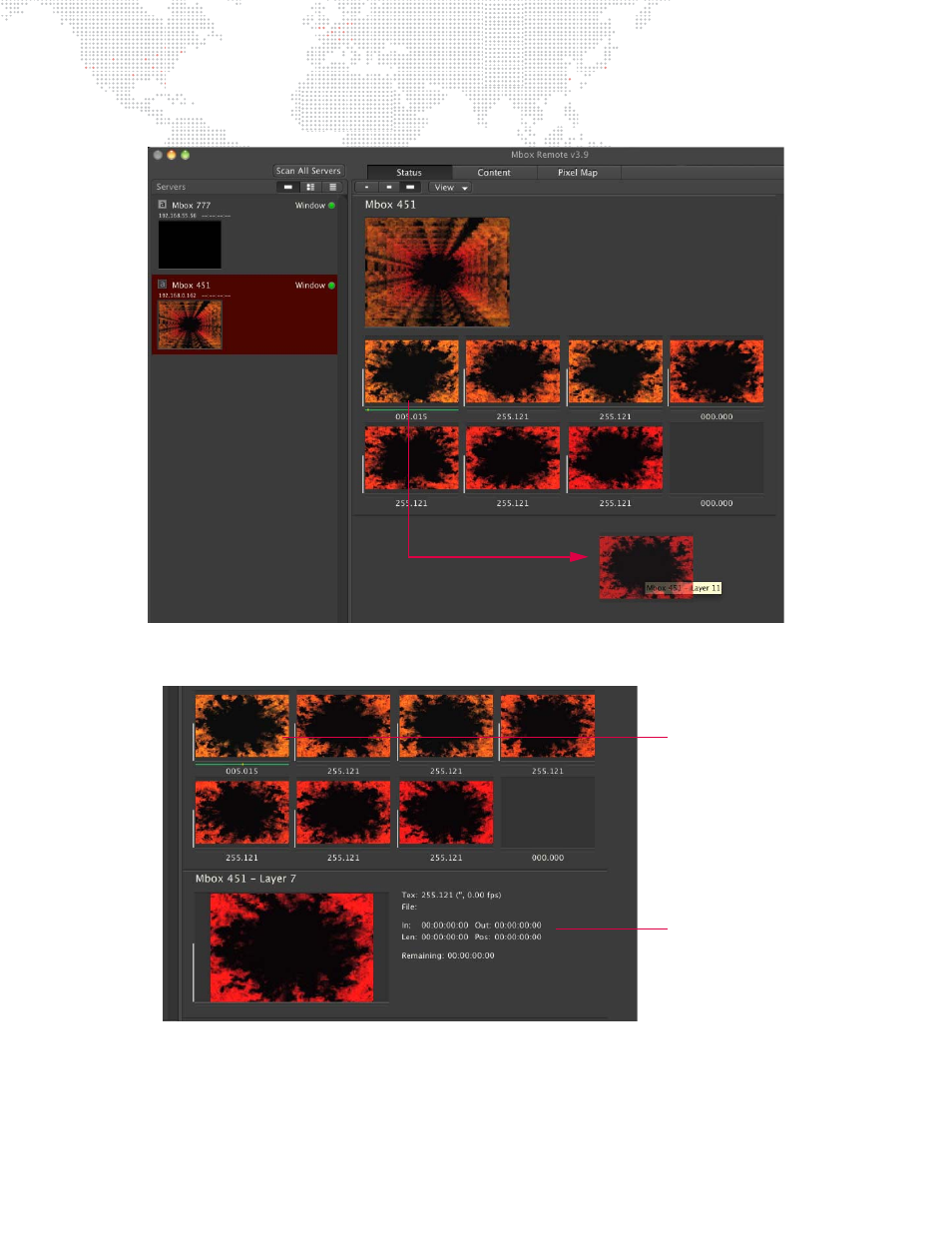Select layer thumbnail above 005.015 in Mbox Remote
The width and height of the screenshot is (952, 1233).
coord(411,371)
